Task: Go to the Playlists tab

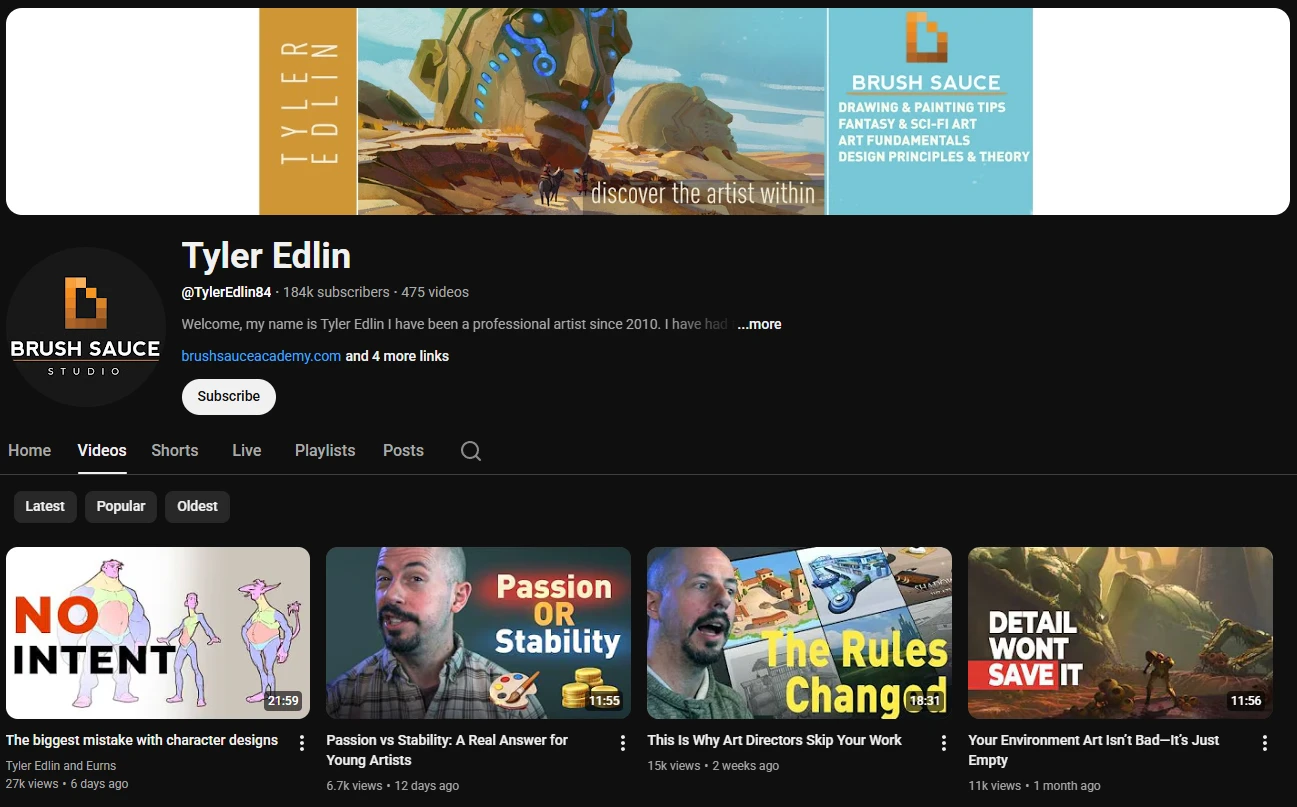Action: [x=325, y=450]
